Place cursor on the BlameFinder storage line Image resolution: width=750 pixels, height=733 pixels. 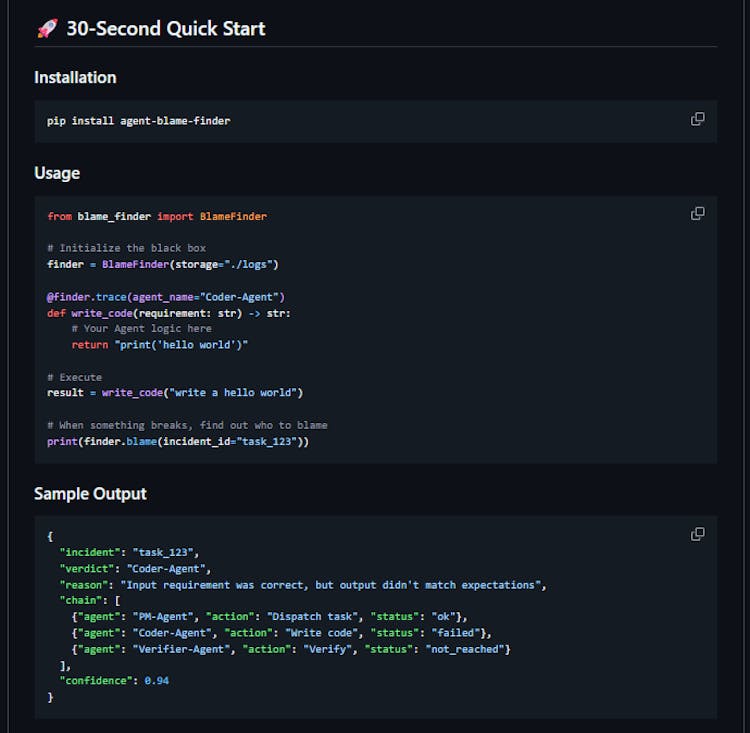pos(162,264)
